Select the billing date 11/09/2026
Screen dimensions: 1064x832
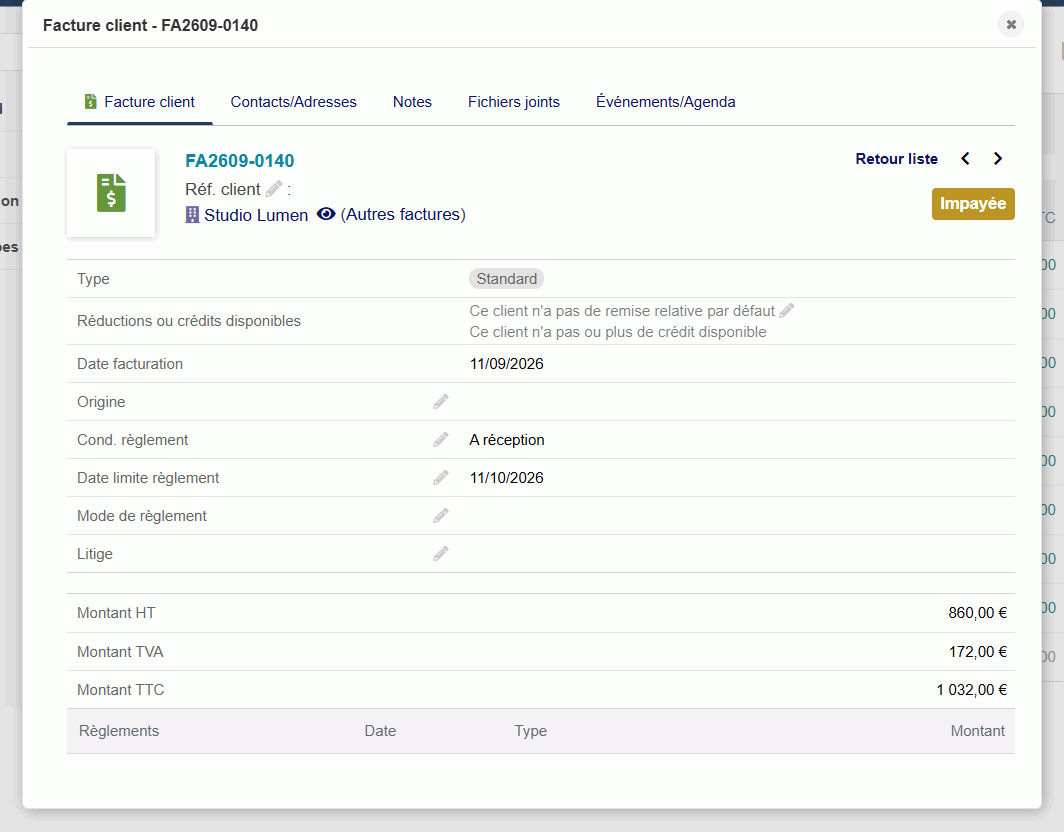click(507, 364)
